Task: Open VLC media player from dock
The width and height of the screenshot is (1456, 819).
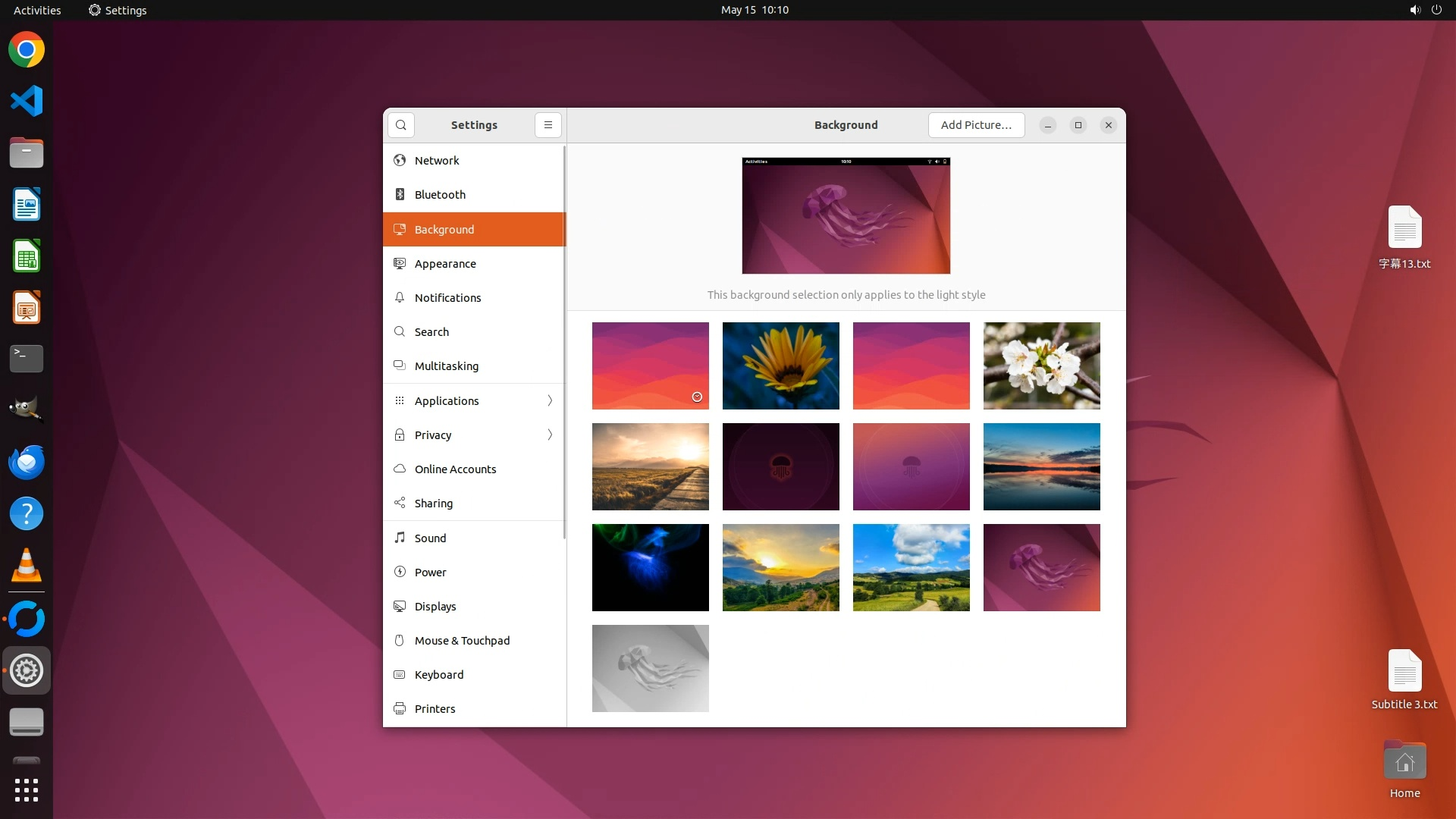Action: coord(27,566)
